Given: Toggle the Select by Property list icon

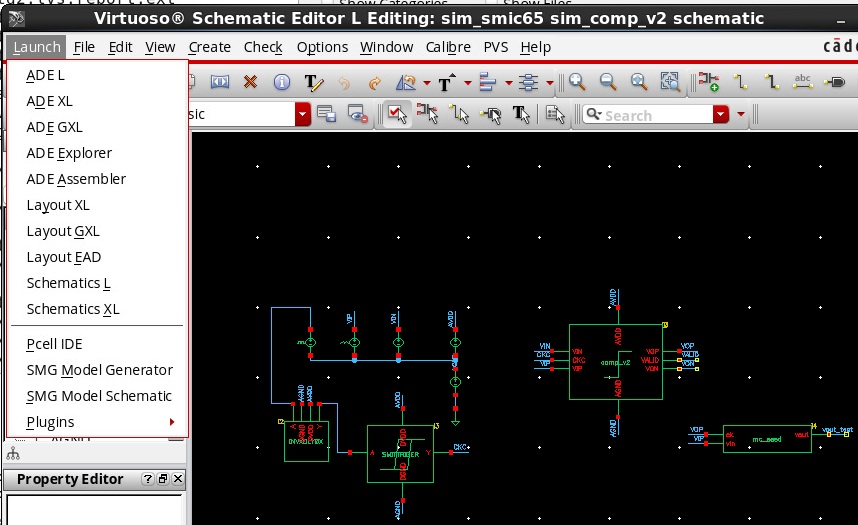Looking at the screenshot, I should (555, 114).
